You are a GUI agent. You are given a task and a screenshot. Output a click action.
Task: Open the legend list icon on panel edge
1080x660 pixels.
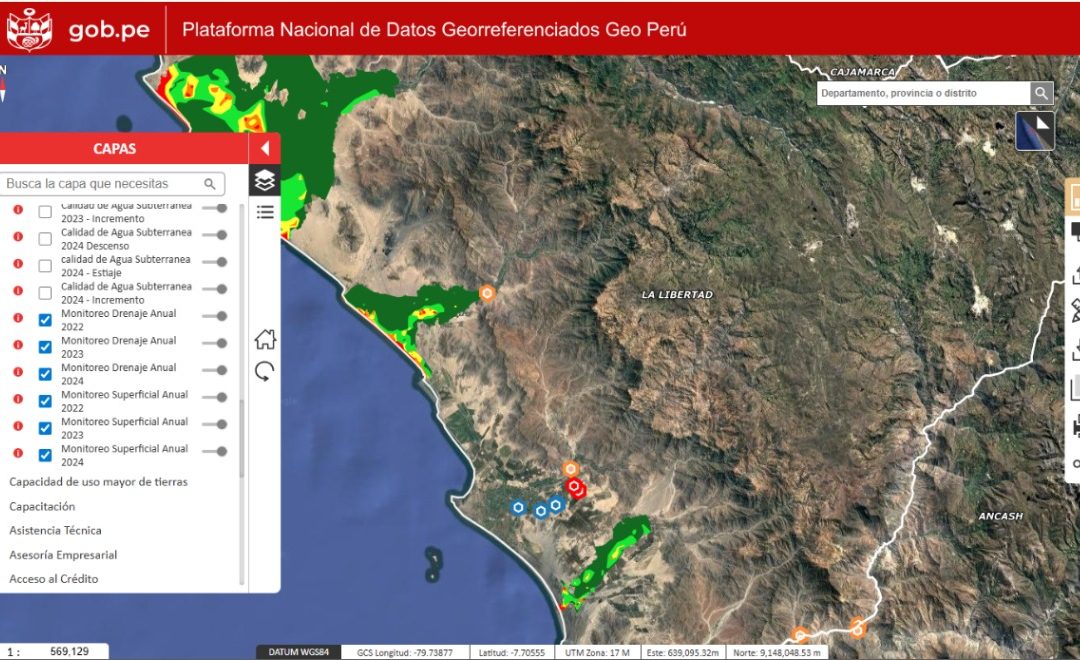coord(264,212)
